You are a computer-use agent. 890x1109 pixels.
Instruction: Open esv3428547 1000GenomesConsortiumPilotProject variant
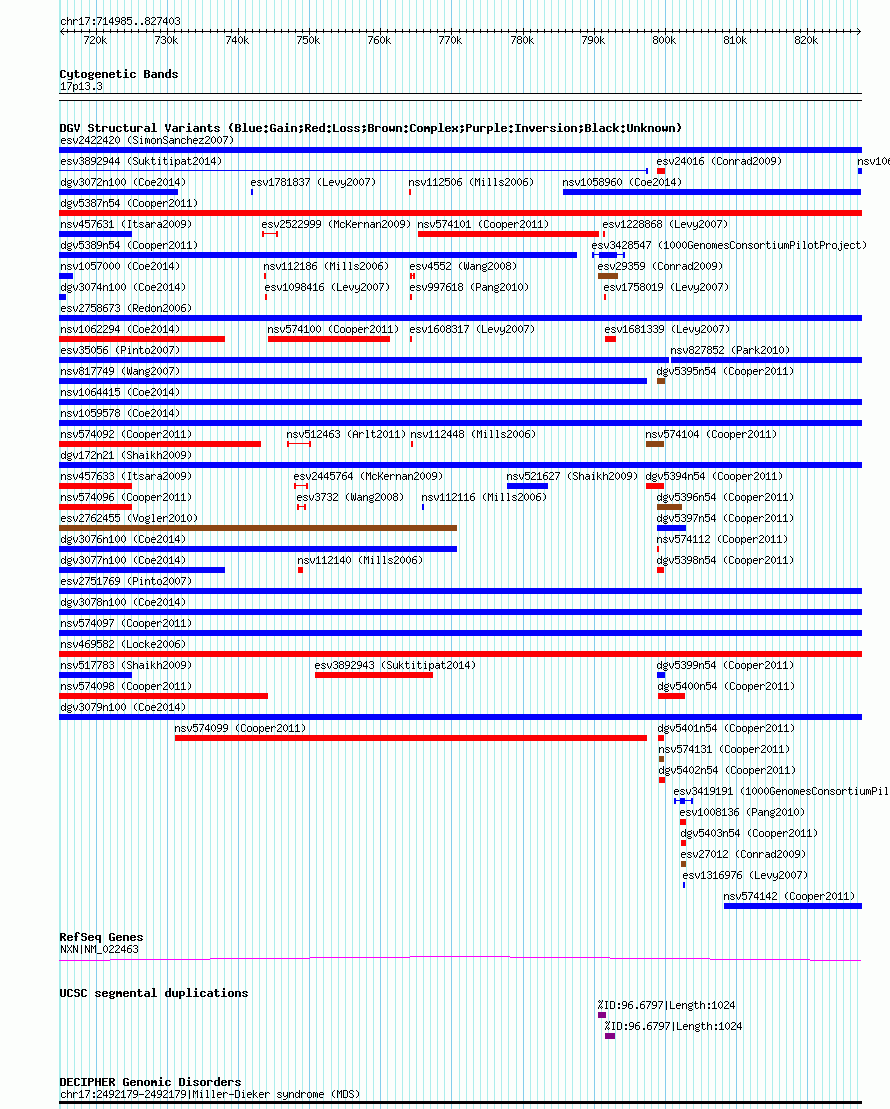pyautogui.click(x=729, y=245)
